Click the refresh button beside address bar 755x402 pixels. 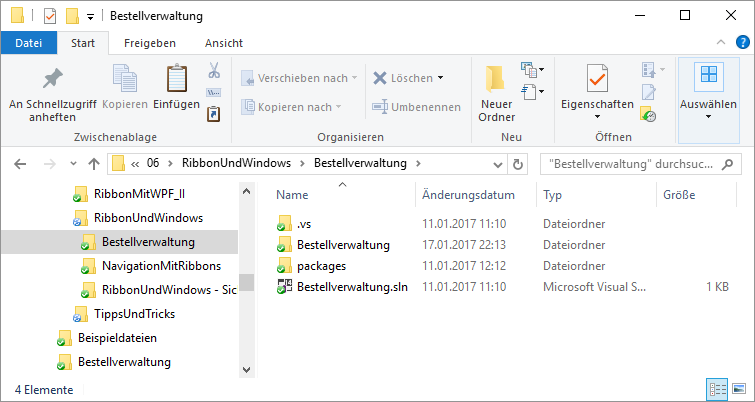[x=518, y=164]
